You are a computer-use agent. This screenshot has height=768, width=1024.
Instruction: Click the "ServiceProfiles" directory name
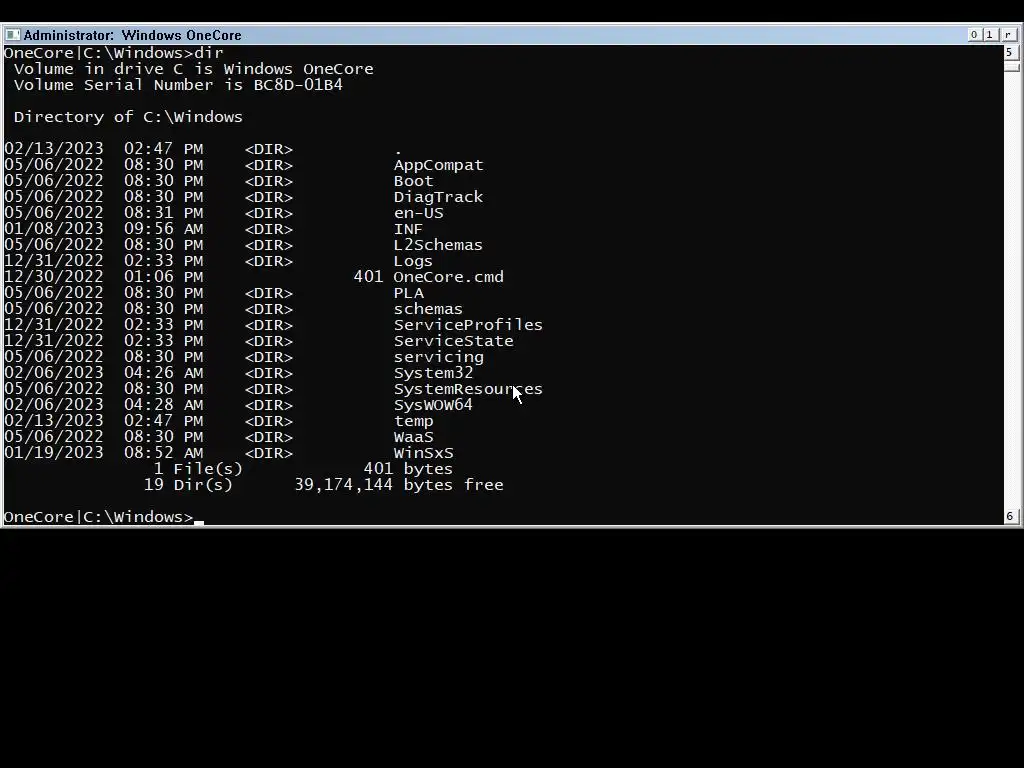[468, 325]
